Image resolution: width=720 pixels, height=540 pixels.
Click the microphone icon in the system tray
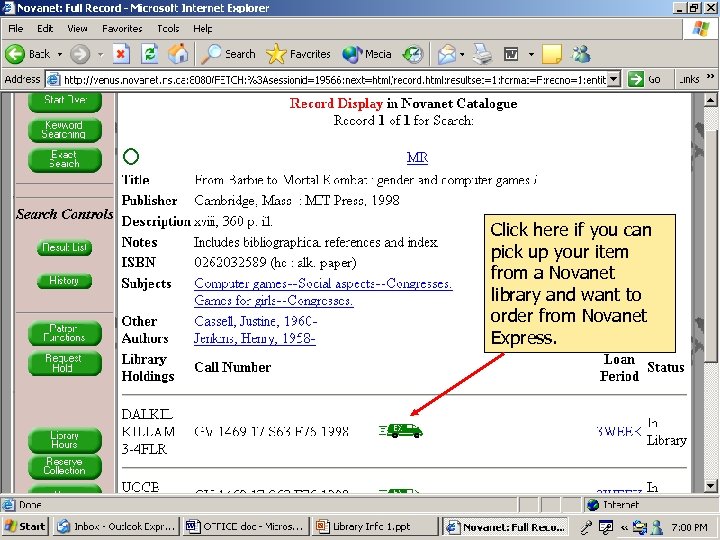point(586,527)
